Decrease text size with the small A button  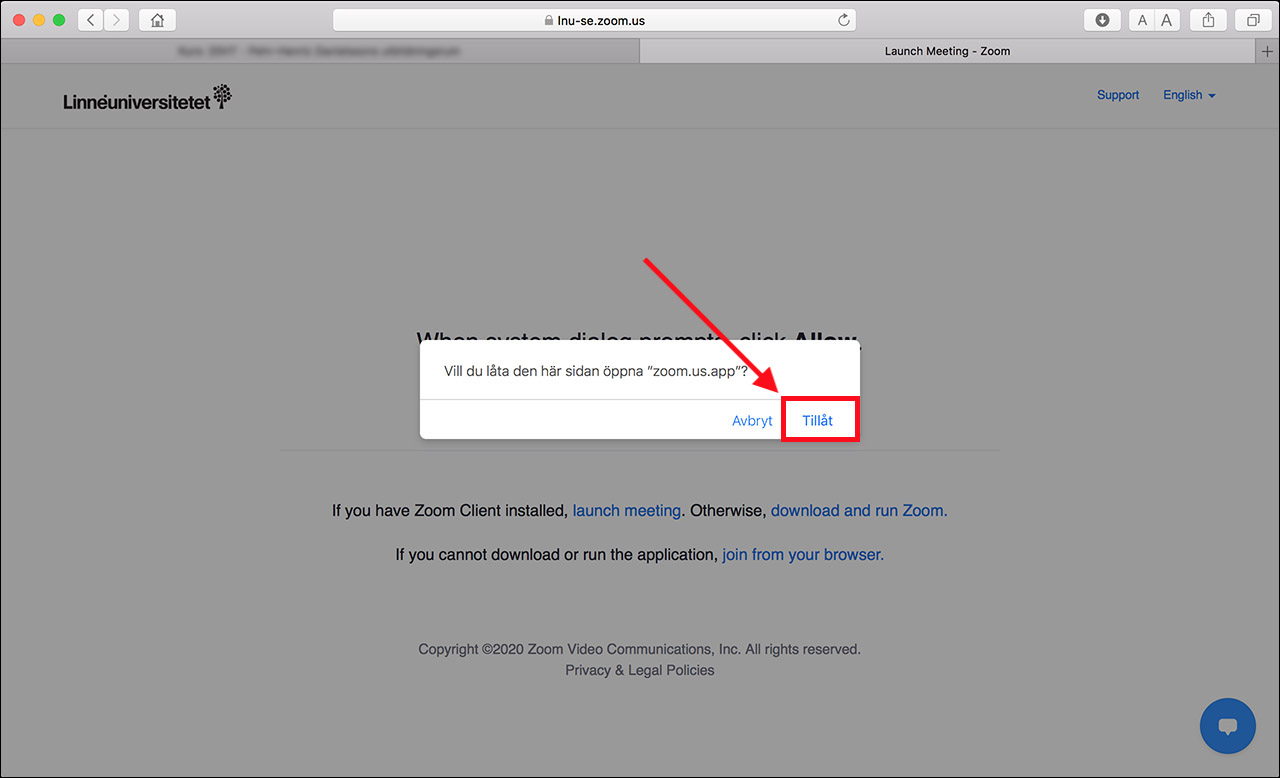pos(1142,20)
